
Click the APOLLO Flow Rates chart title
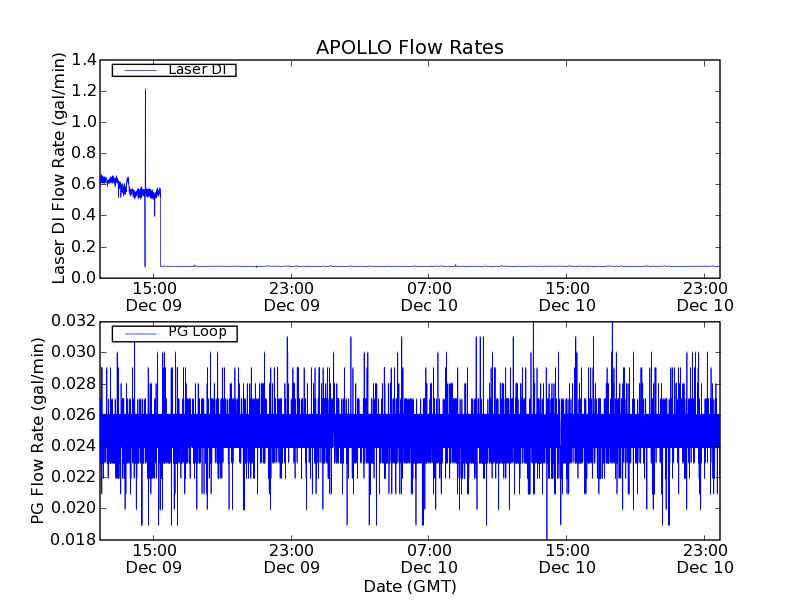(409, 47)
